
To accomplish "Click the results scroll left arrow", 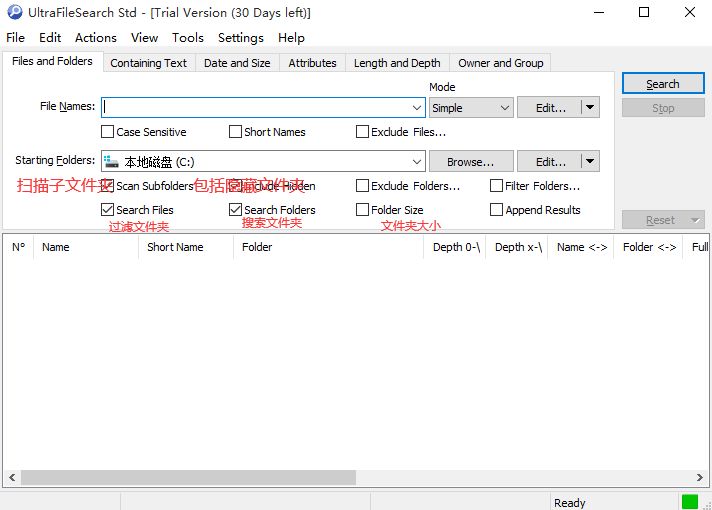I will (12, 477).
